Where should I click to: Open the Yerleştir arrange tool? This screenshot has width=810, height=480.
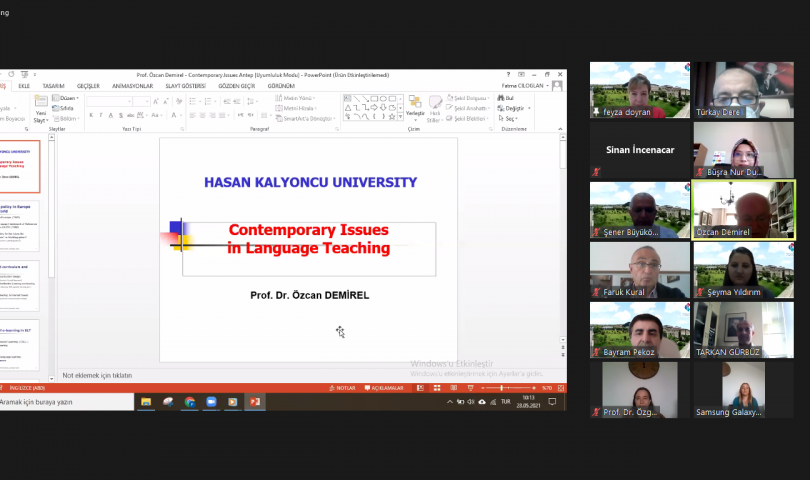415,107
